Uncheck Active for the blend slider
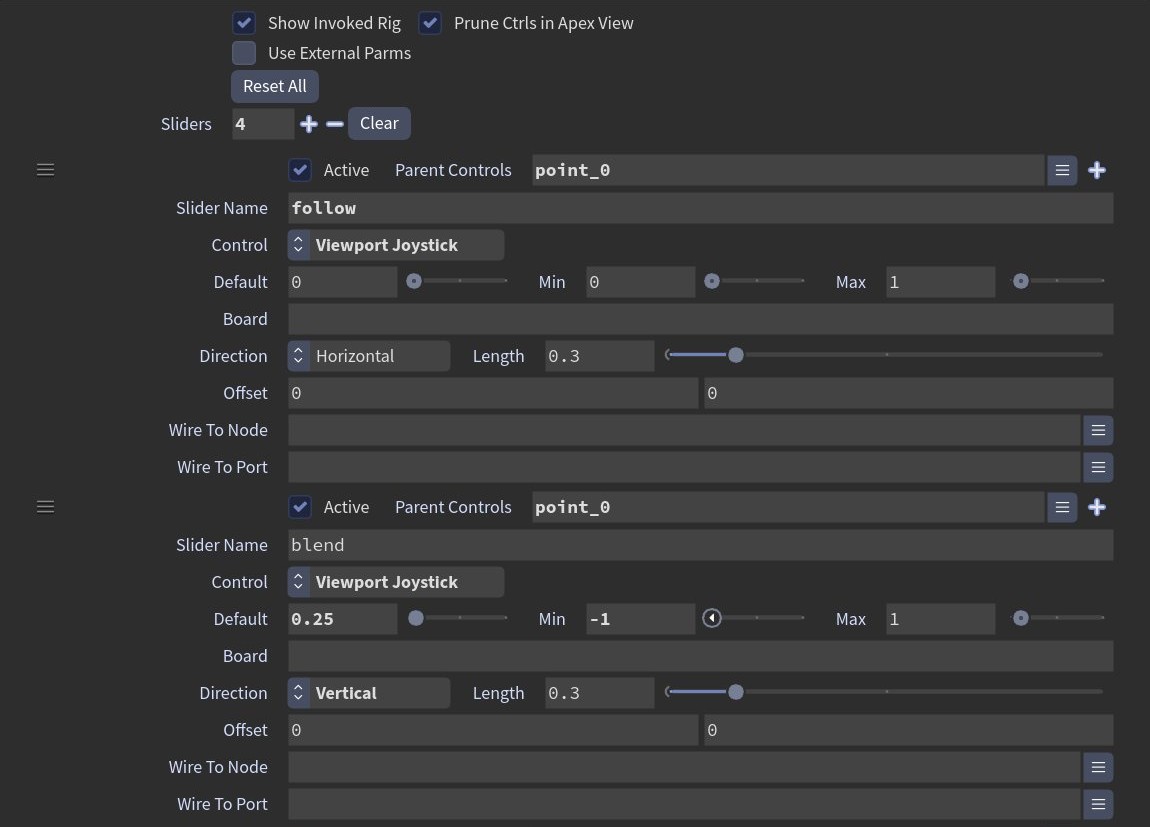The width and height of the screenshot is (1150, 827). click(x=300, y=507)
